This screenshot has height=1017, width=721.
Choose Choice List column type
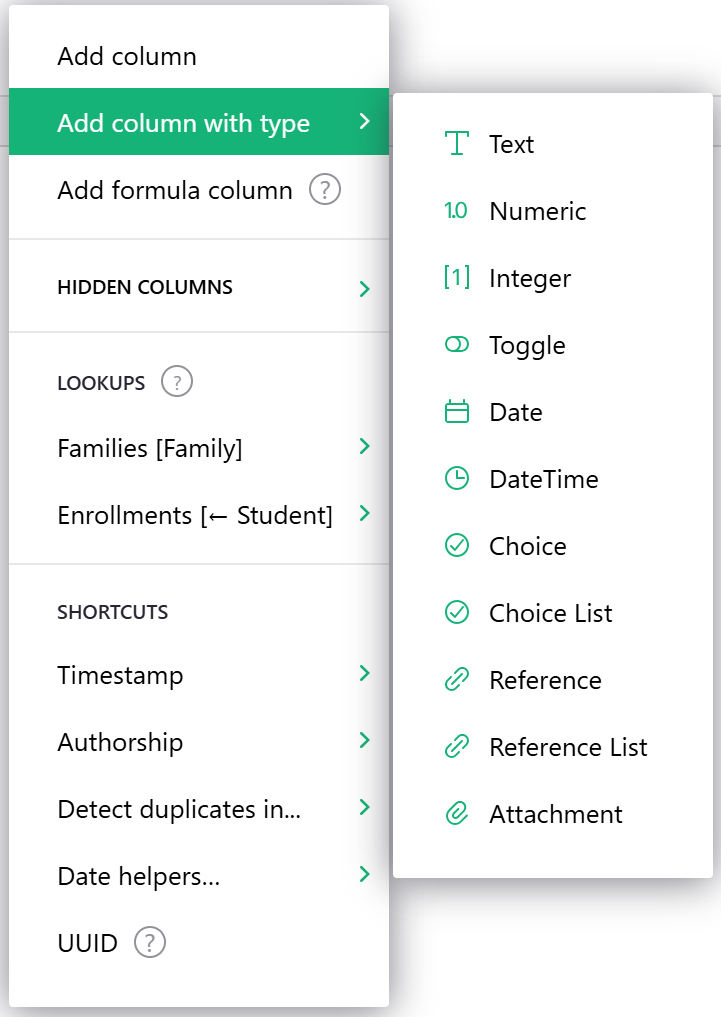(x=550, y=613)
